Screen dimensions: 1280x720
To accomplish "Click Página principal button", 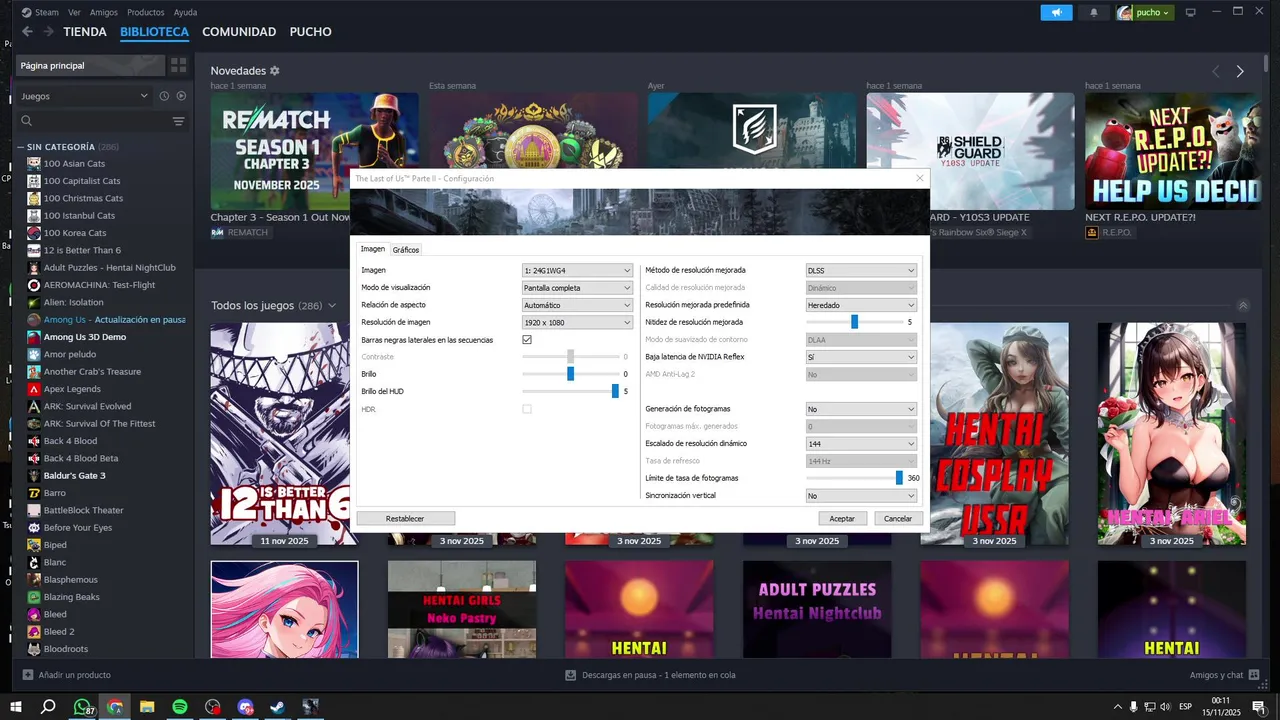I will coord(89,65).
